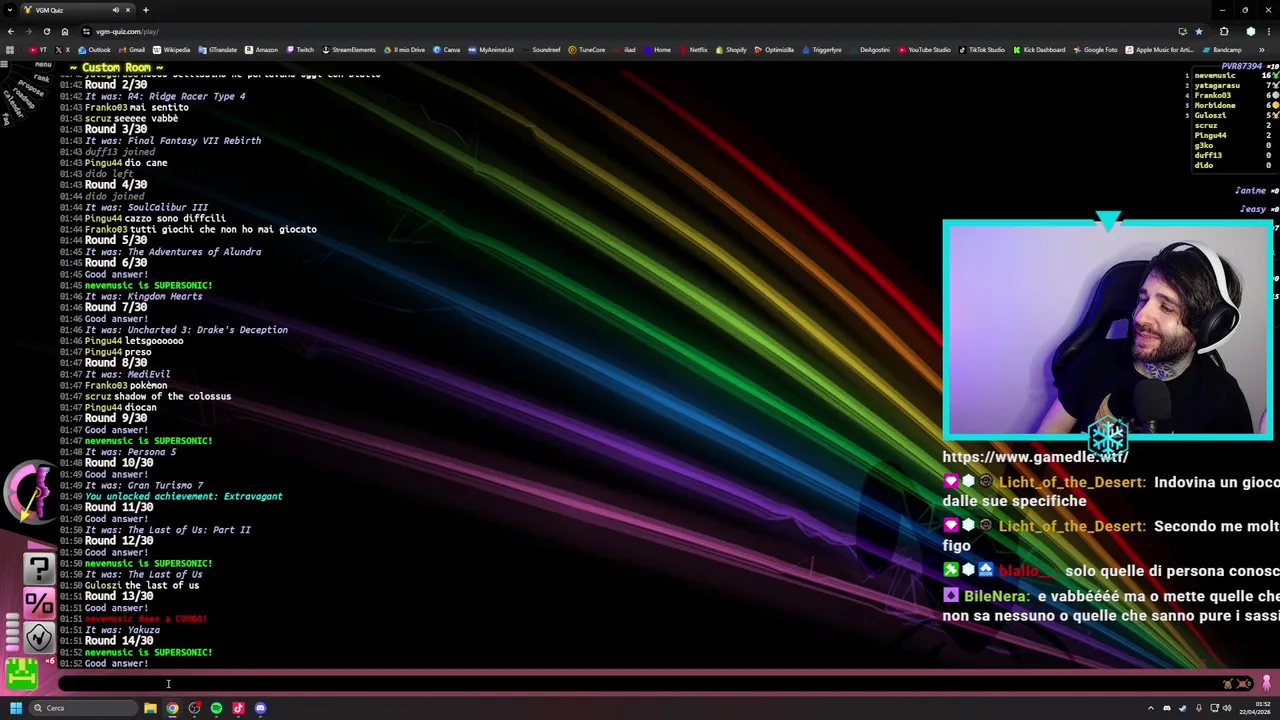
Task: Open the Bandcamp bookmark
Action: pyautogui.click(x=1222, y=50)
